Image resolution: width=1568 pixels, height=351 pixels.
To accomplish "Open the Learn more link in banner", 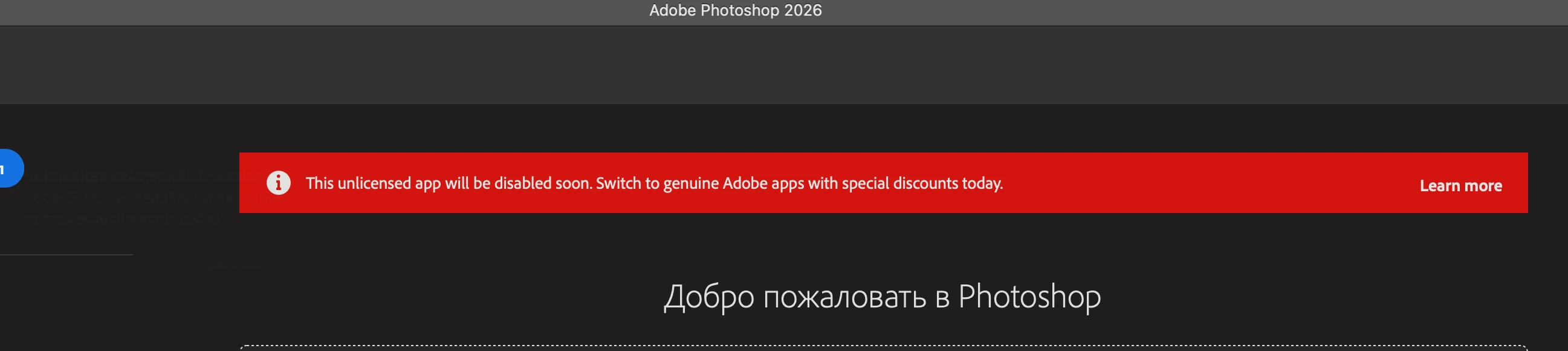I will point(1460,185).
